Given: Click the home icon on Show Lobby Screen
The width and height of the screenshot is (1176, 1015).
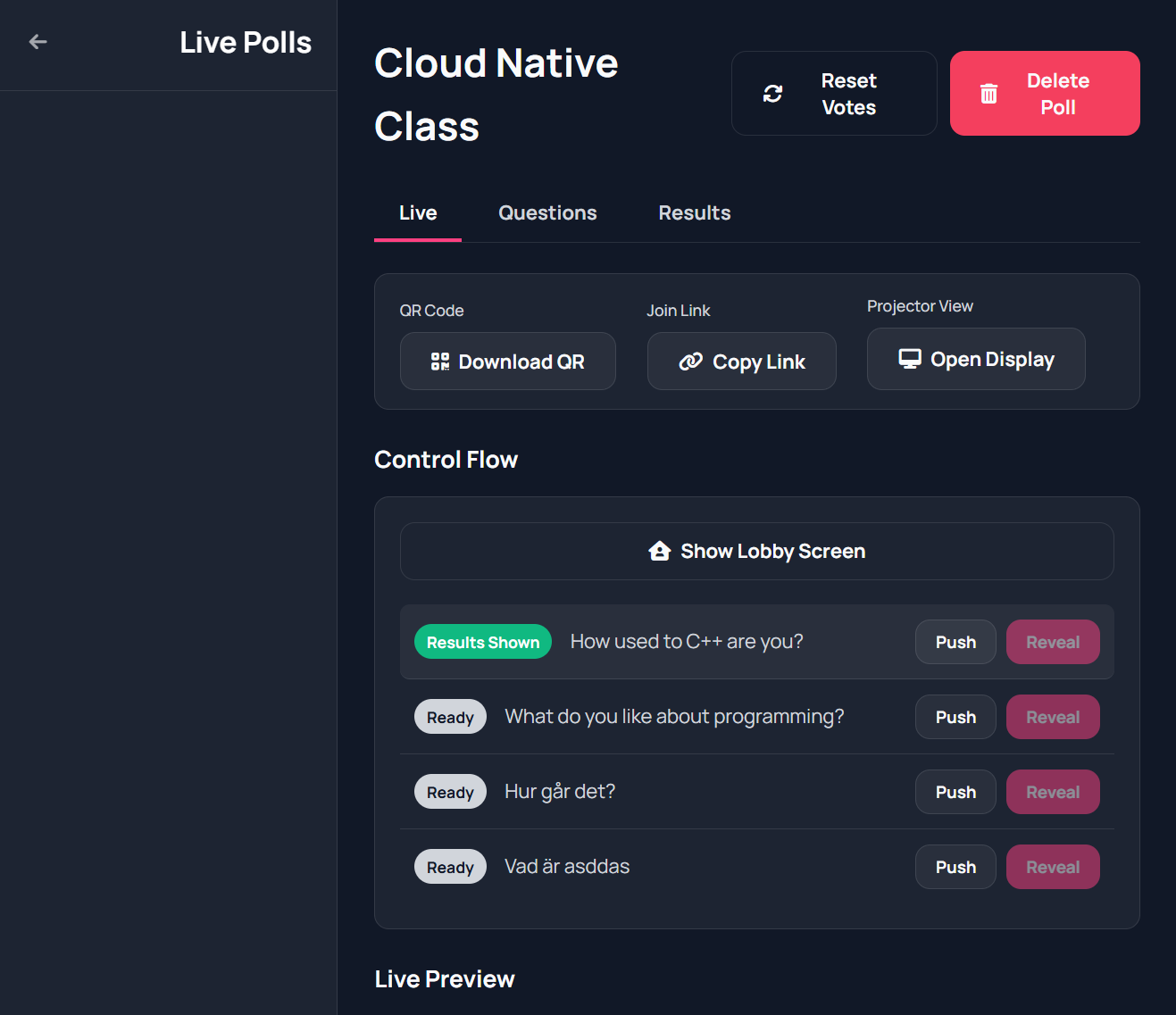Looking at the screenshot, I should click(x=659, y=551).
